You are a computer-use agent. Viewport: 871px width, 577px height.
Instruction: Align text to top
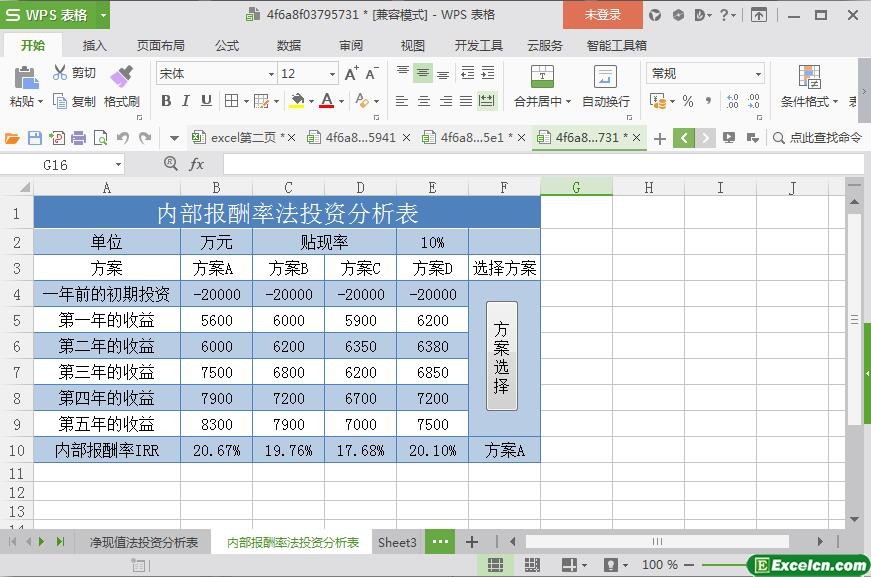tap(403, 72)
